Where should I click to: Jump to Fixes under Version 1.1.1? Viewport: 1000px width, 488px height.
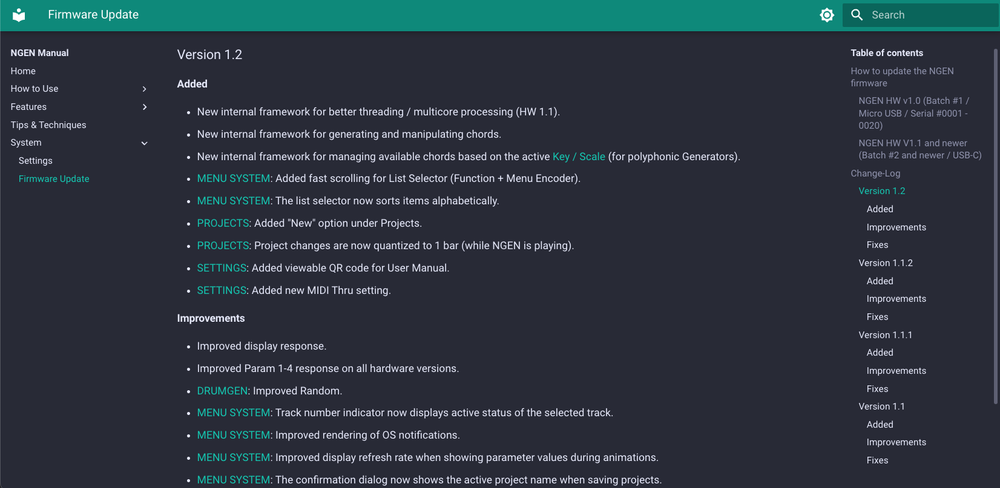click(877, 388)
